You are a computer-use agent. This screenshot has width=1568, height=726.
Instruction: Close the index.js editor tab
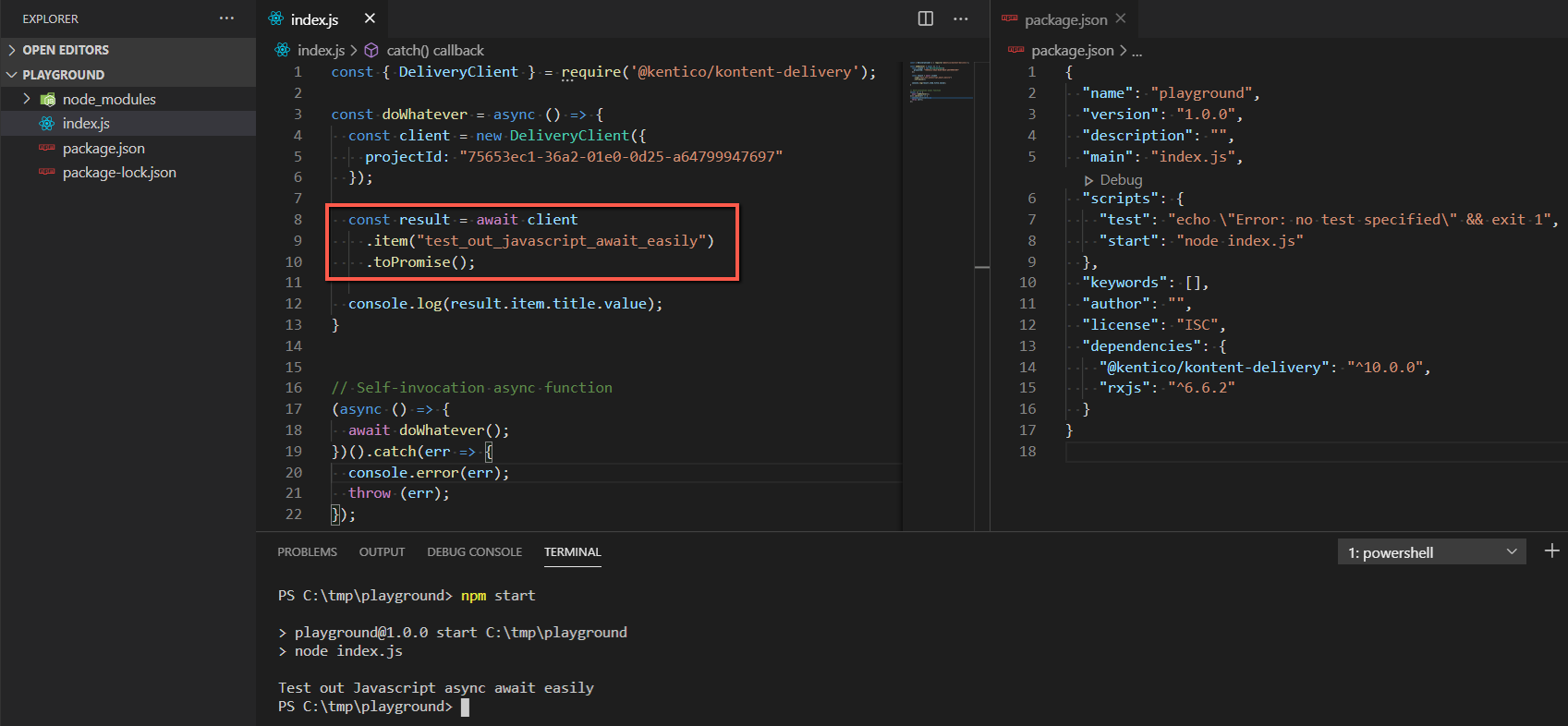pyautogui.click(x=370, y=18)
